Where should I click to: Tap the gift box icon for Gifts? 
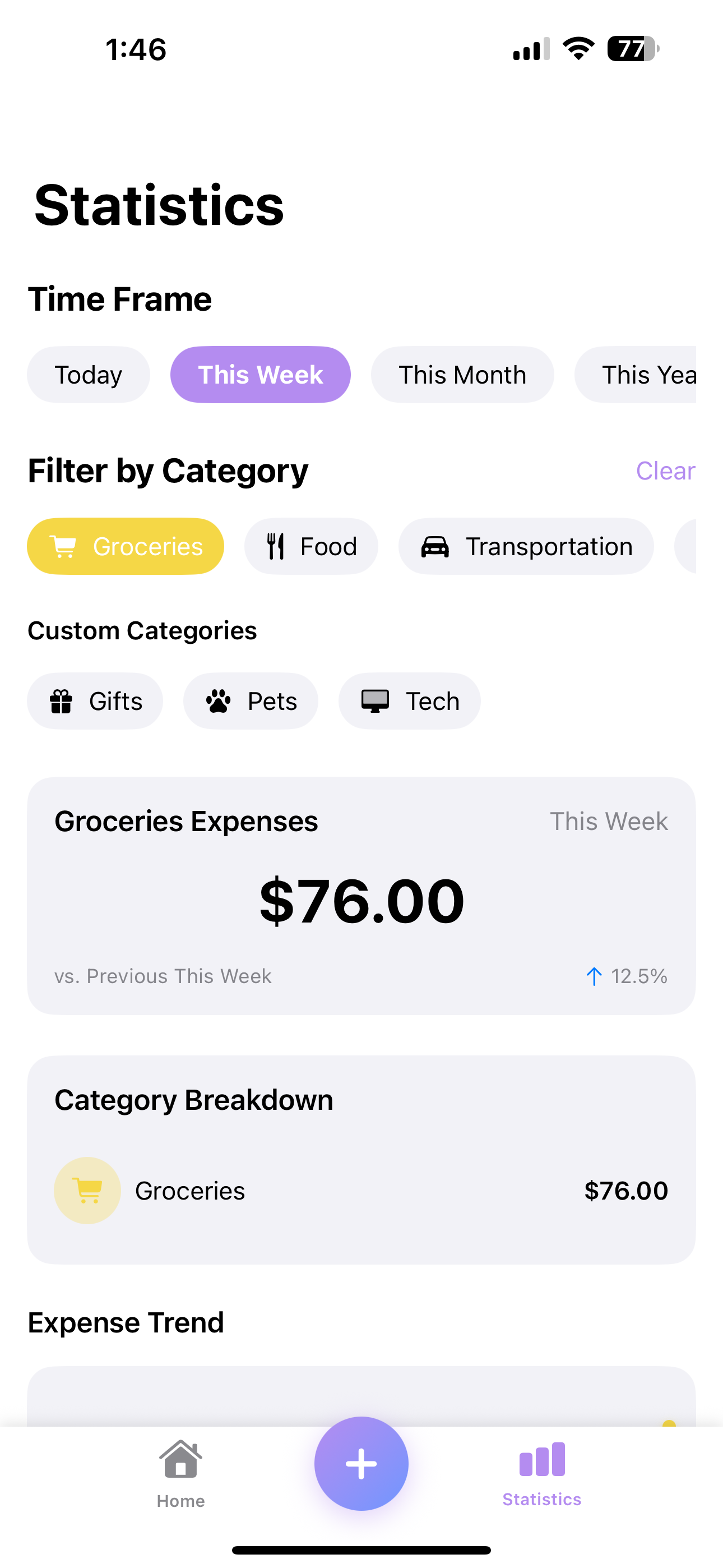pyautogui.click(x=61, y=700)
